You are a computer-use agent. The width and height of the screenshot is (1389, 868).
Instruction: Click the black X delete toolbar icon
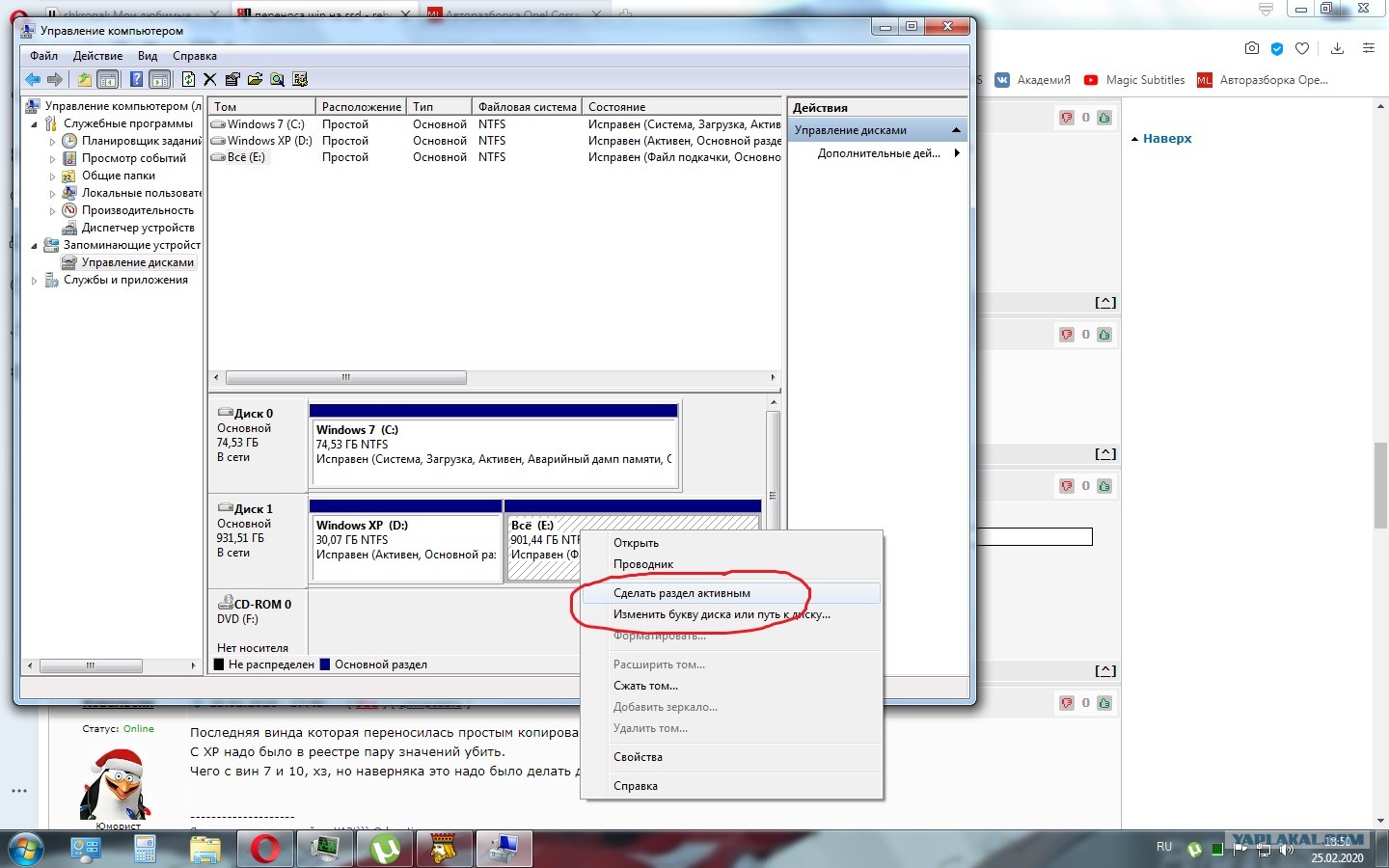coord(210,79)
